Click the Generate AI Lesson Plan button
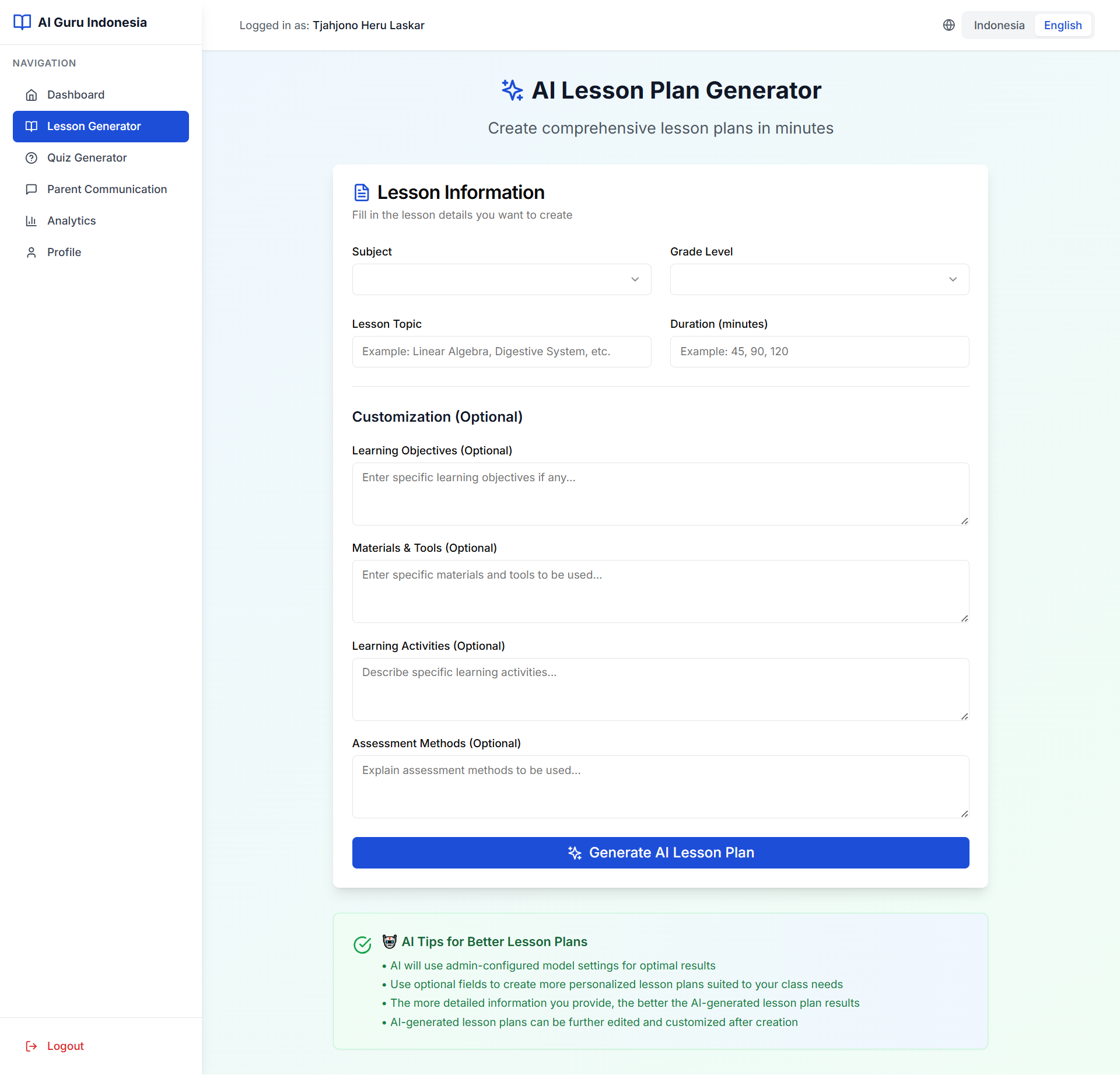The image size is (1120, 1075). (660, 852)
